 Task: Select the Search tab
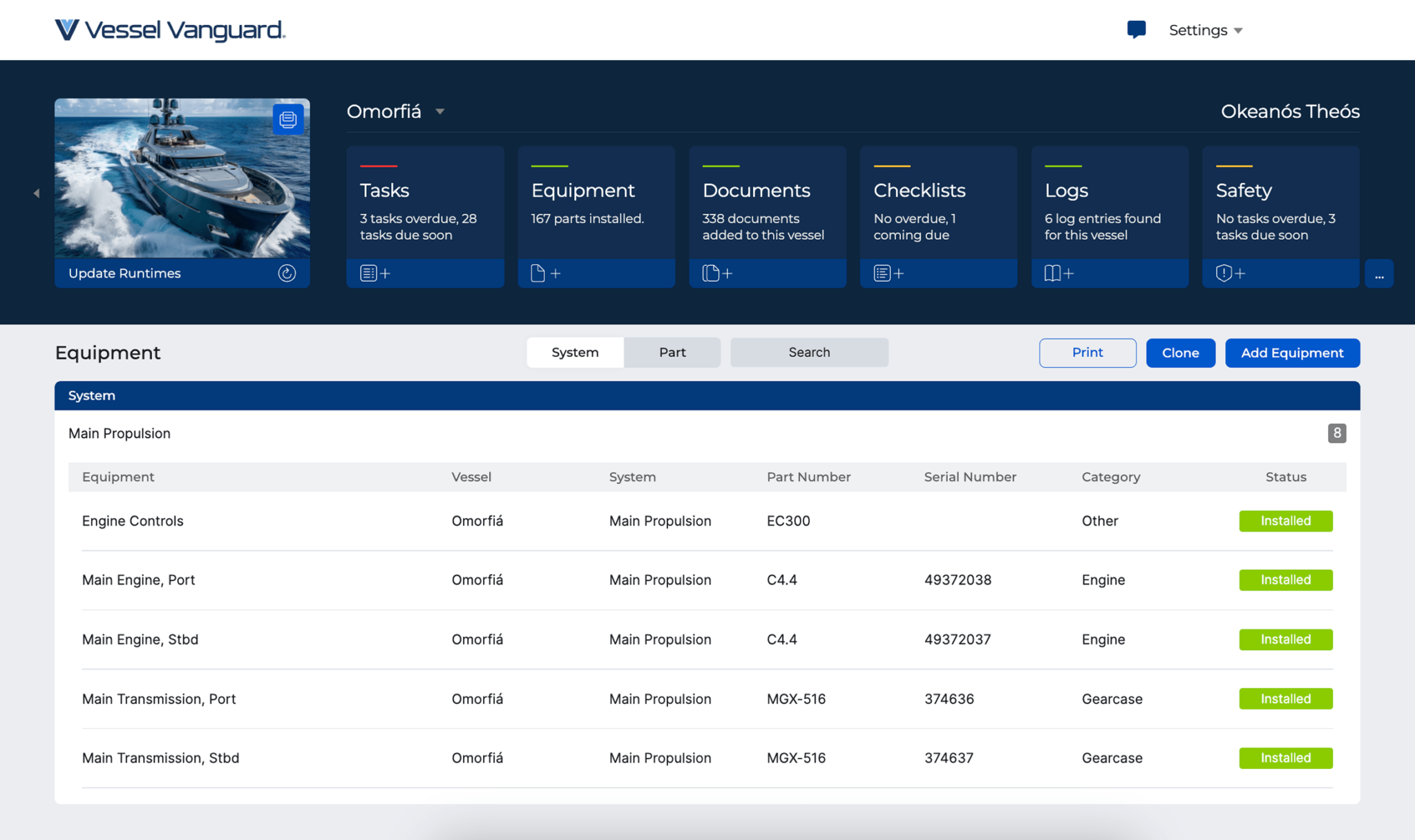pyautogui.click(x=808, y=352)
